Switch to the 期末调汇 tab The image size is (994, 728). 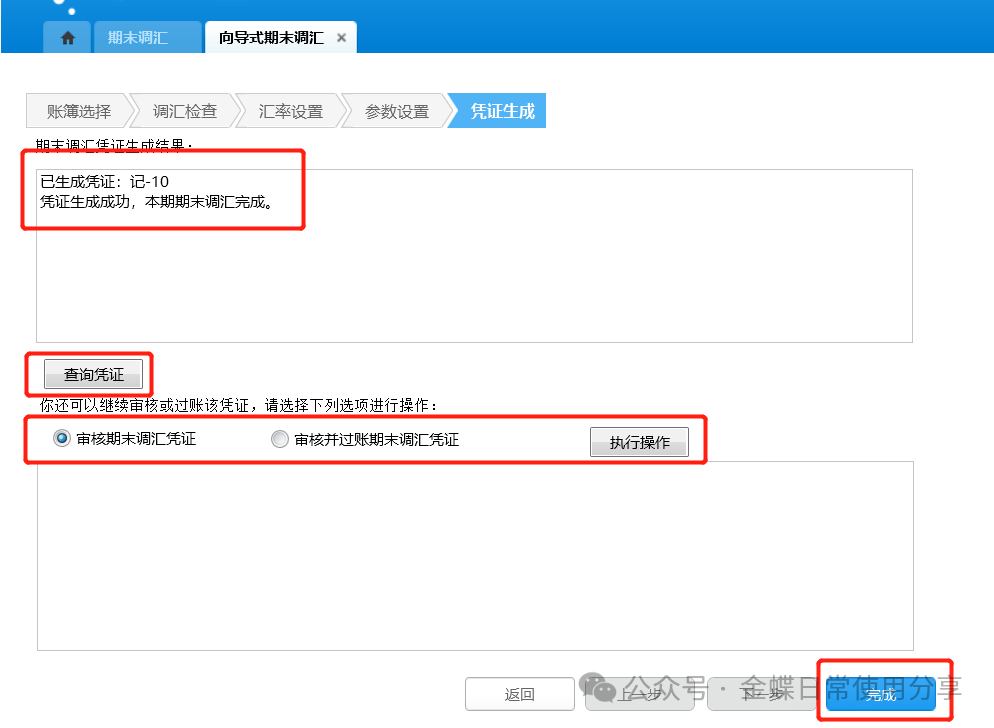click(138, 38)
